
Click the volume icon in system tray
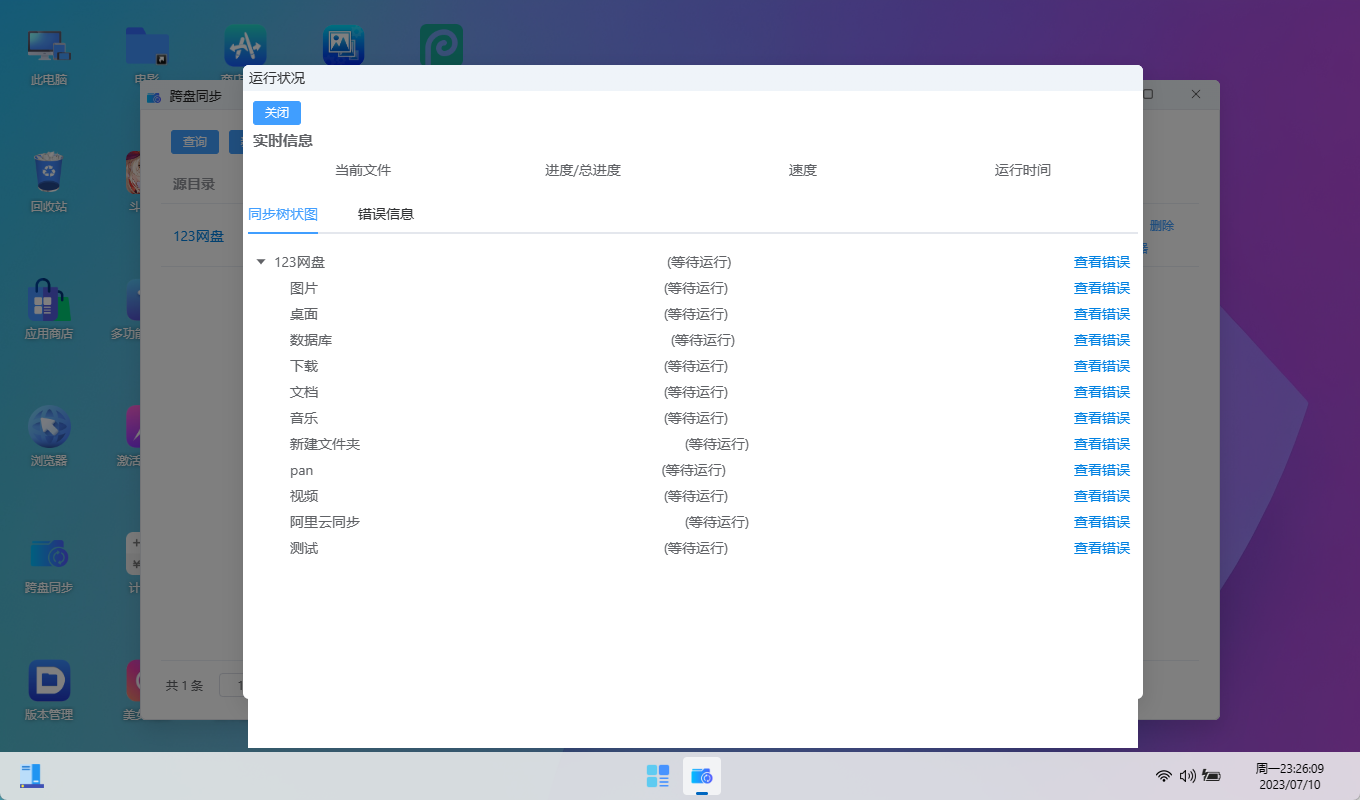click(1188, 775)
